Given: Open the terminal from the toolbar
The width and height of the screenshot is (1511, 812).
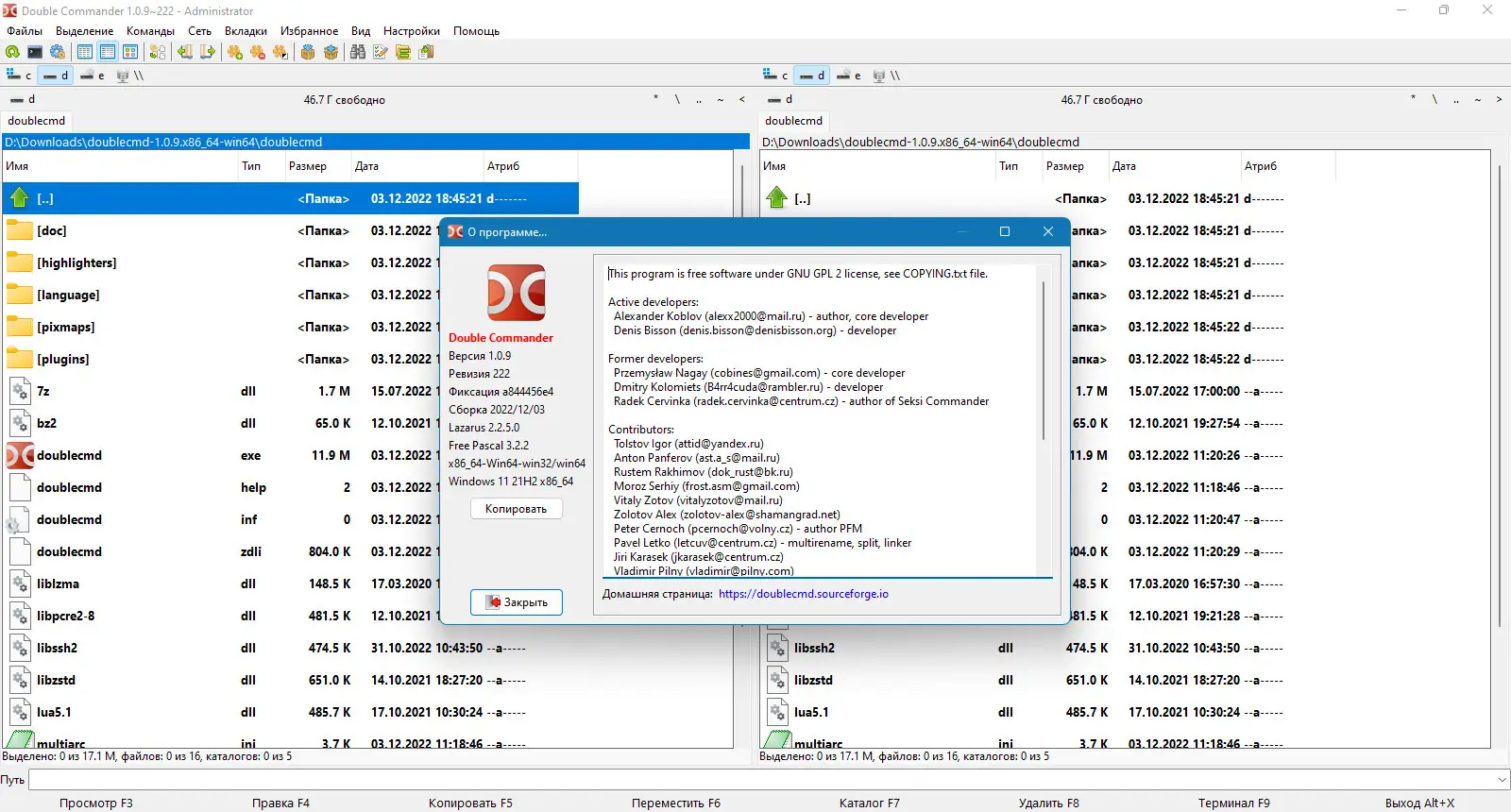Looking at the screenshot, I should (35, 52).
